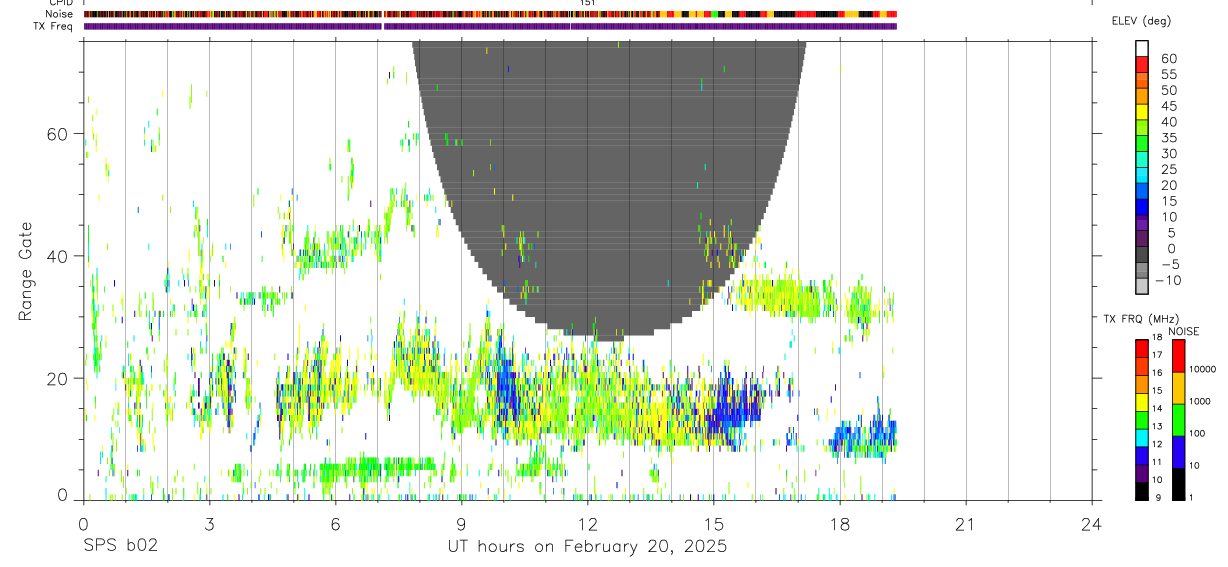Click the yellow segment of the NOISE color bar
The width and height of the screenshot is (1228, 567).
tap(1179, 388)
